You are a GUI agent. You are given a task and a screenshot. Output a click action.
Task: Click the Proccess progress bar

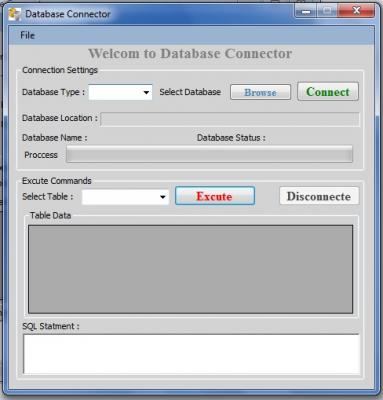209,155
